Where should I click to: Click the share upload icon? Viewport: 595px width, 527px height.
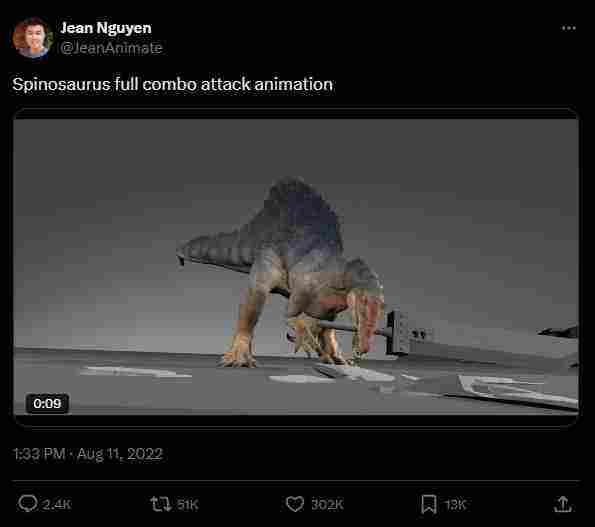[563, 504]
